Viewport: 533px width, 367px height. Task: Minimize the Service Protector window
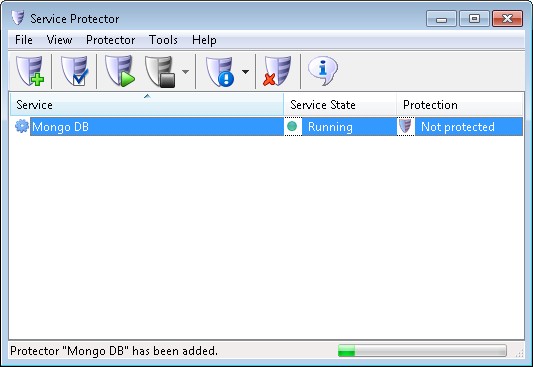(441, 18)
